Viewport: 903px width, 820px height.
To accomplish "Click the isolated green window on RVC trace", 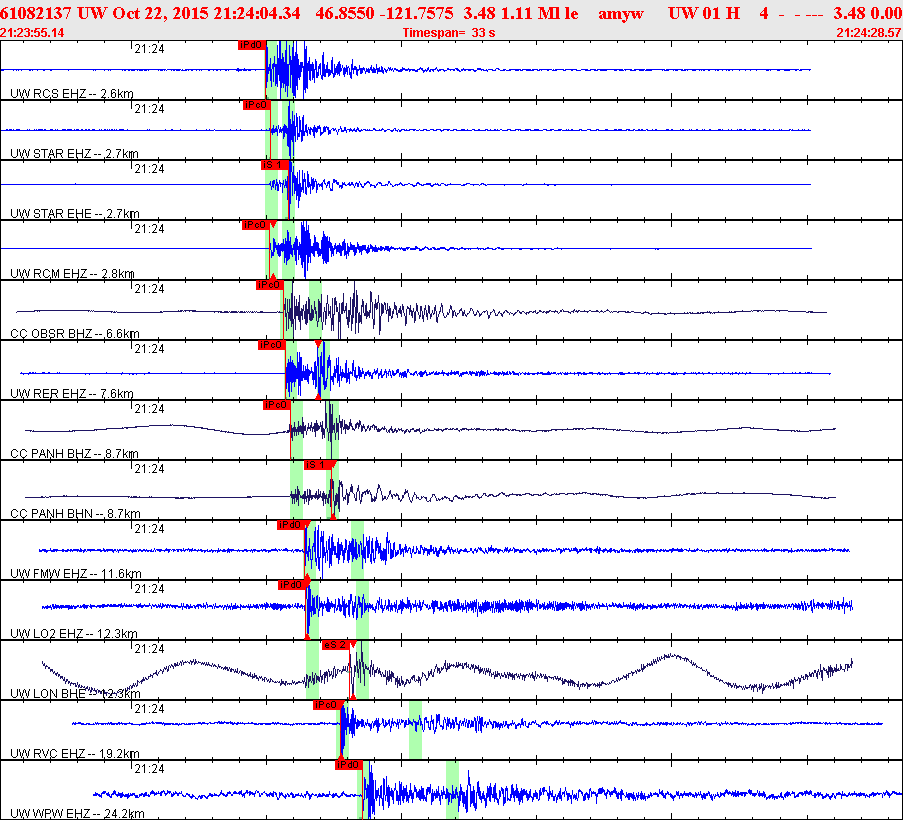I will pos(415,730).
